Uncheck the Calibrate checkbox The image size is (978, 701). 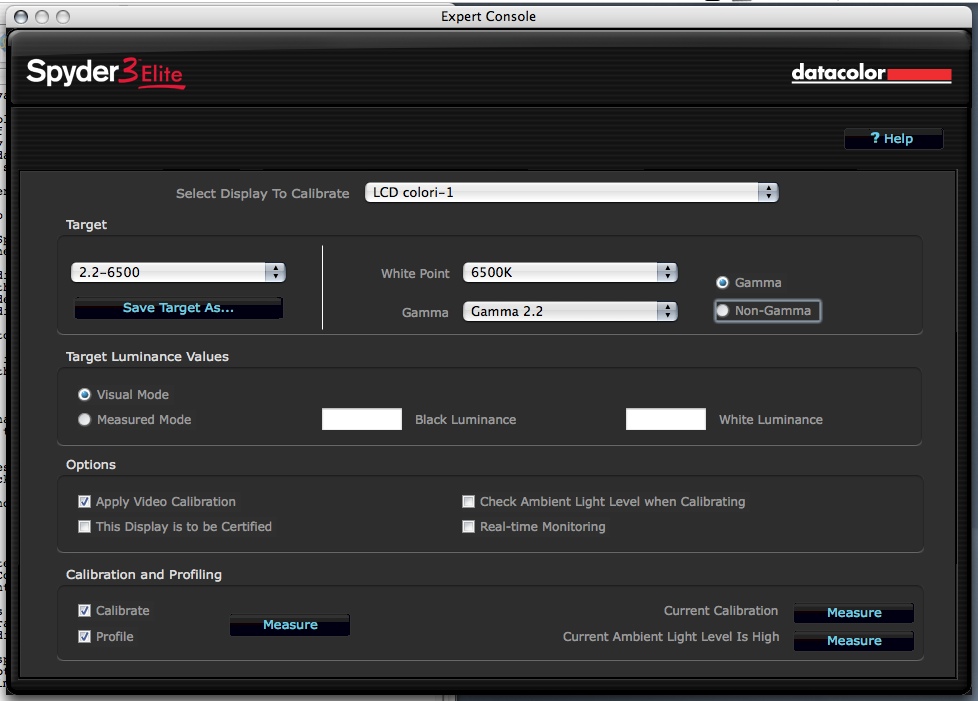coord(85,611)
